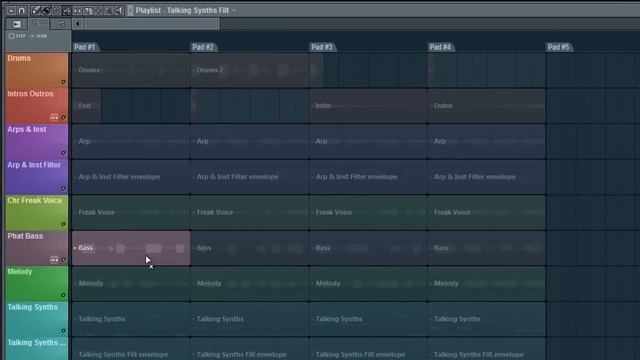Click the scroll-left arrow of the playlist
Image resolution: width=640 pixels, height=360 pixels.
pos(78,24)
